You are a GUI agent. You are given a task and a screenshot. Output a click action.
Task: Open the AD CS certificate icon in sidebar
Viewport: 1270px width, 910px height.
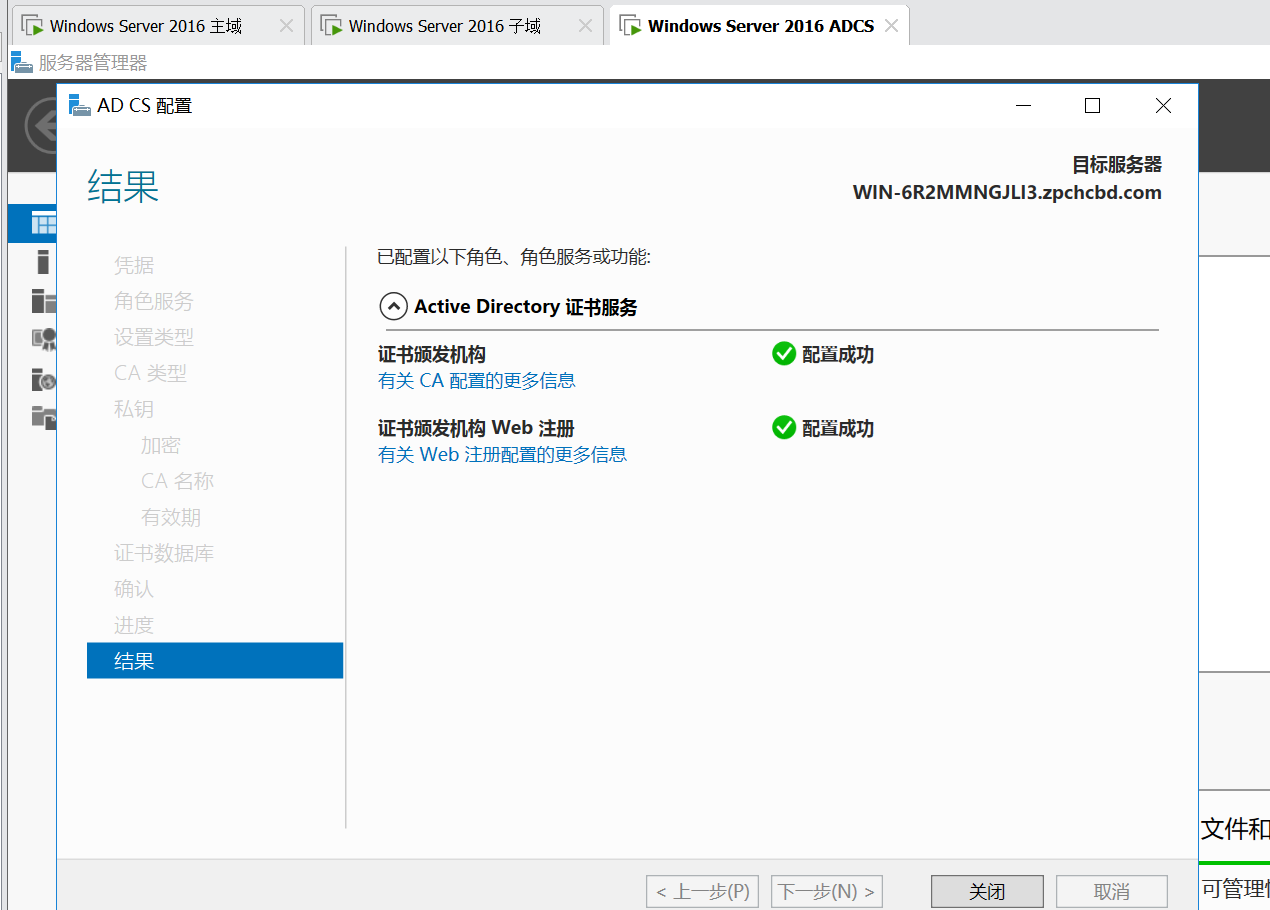43,340
